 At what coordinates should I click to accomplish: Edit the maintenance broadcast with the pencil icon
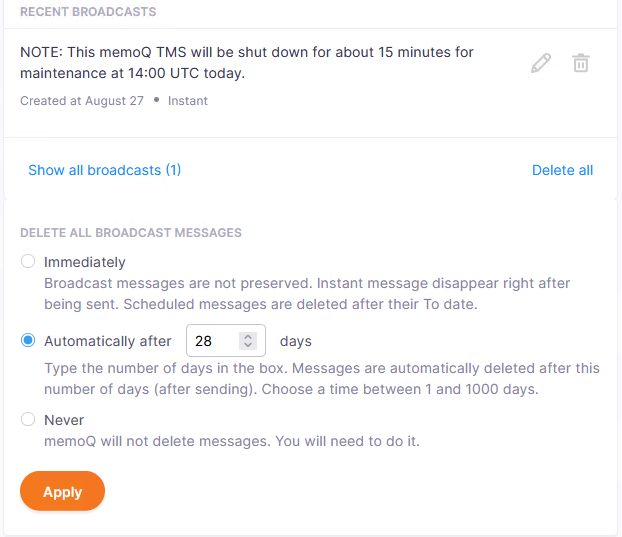click(541, 64)
